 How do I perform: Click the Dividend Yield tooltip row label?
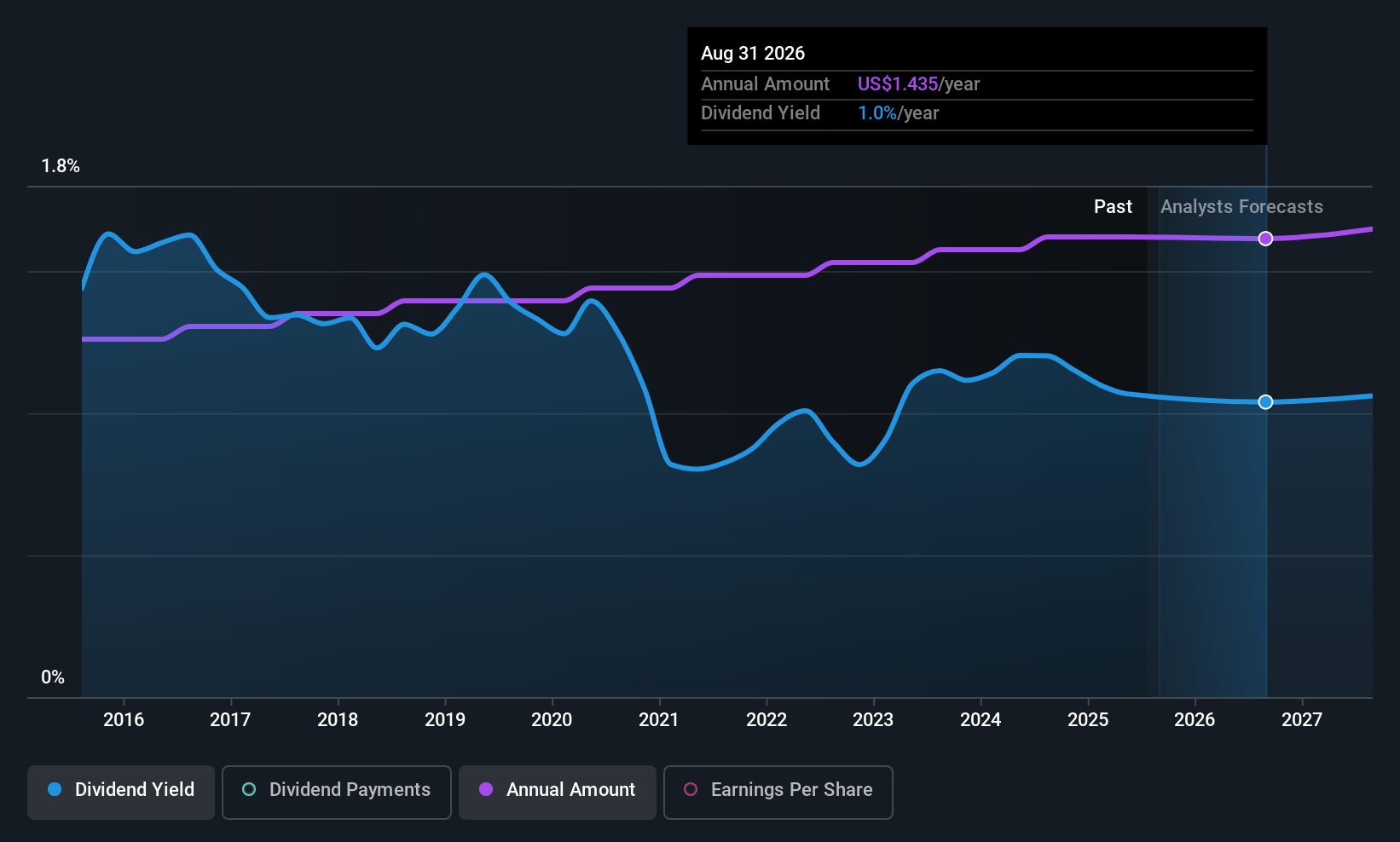click(x=761, y=113)
